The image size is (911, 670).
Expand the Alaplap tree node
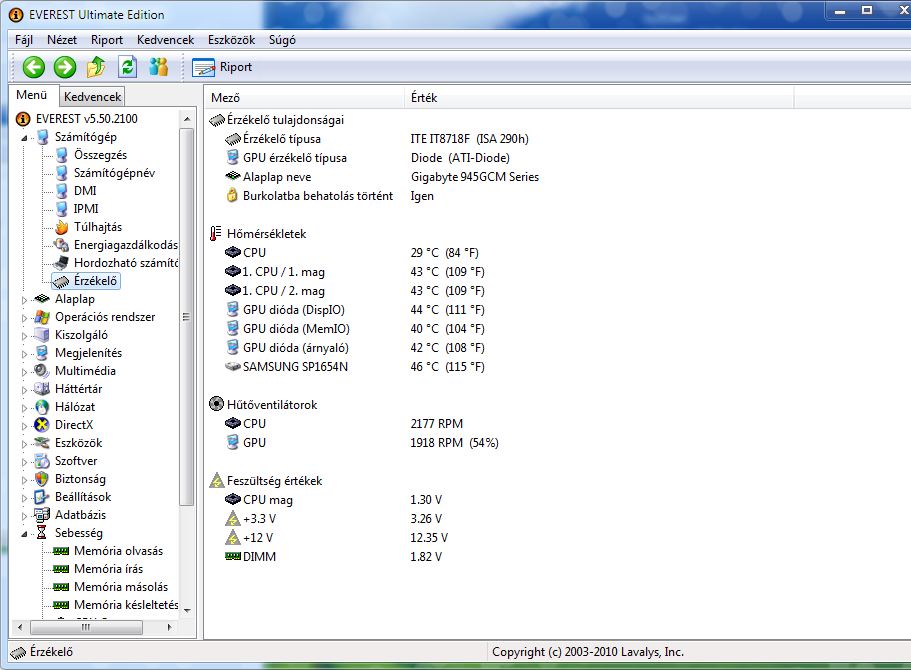(x=24, y=300)
